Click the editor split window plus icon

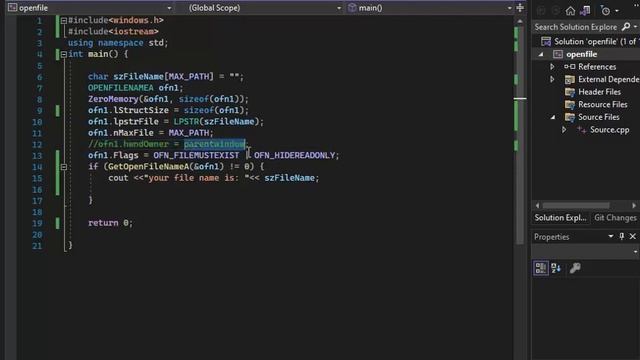click(x=520, y=7)
